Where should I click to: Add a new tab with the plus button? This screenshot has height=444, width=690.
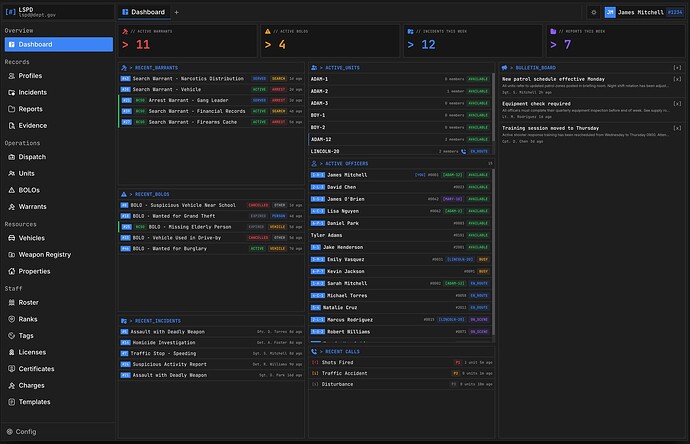(176, 12)
